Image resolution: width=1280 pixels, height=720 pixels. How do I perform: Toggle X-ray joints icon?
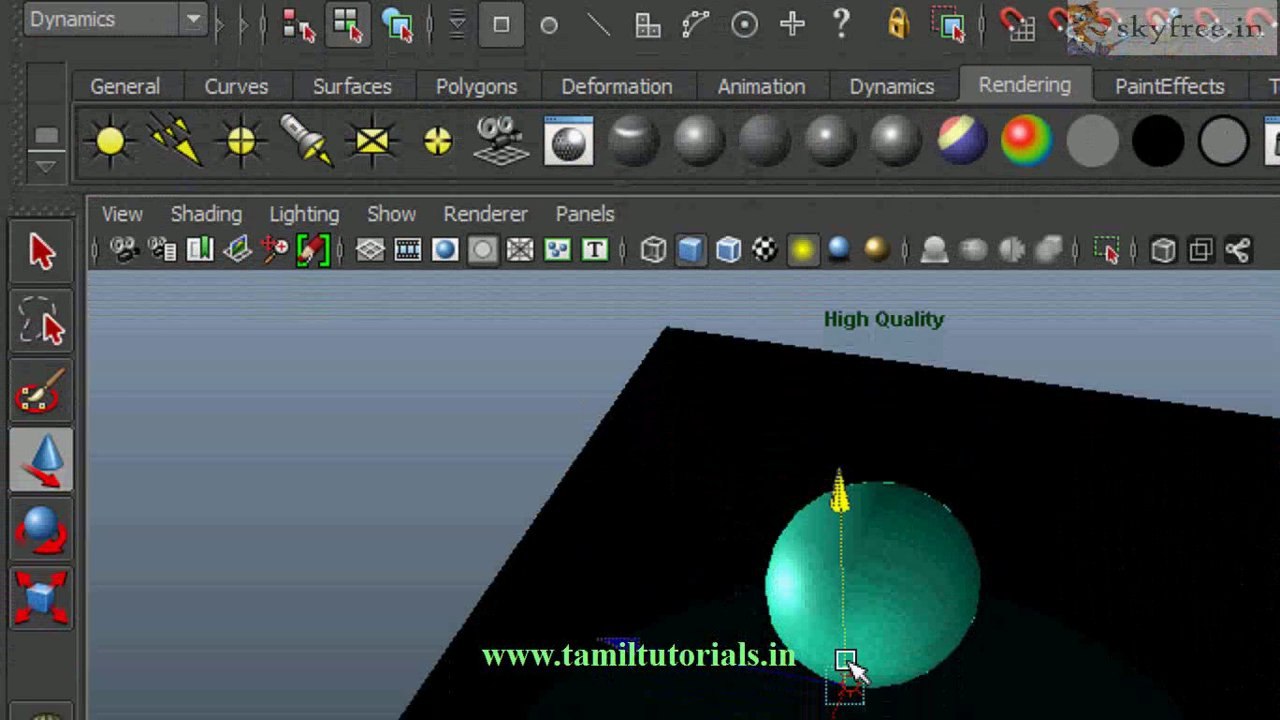pos(1238,250)
